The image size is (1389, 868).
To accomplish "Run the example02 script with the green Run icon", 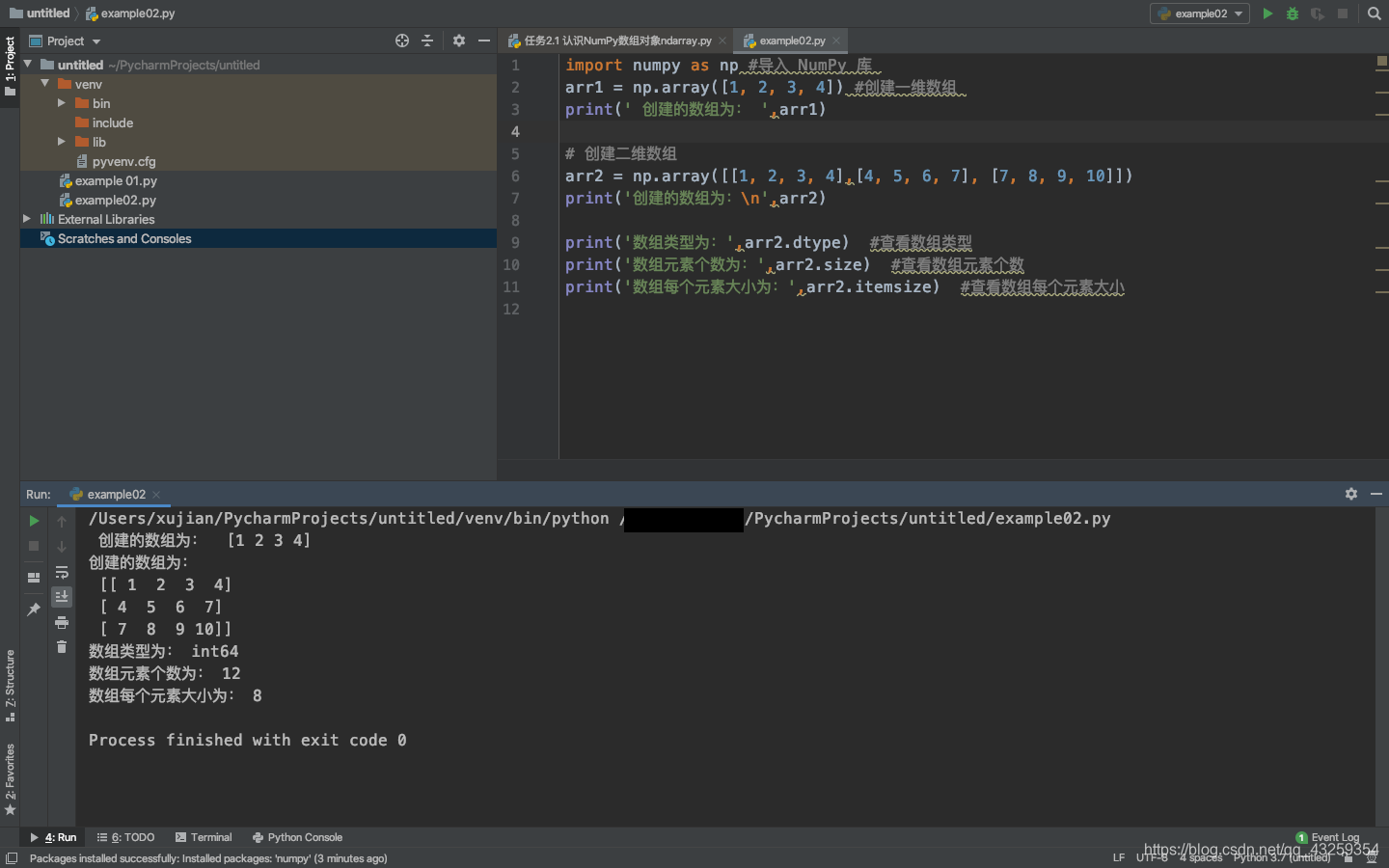I will click(x=1268, y=13).
